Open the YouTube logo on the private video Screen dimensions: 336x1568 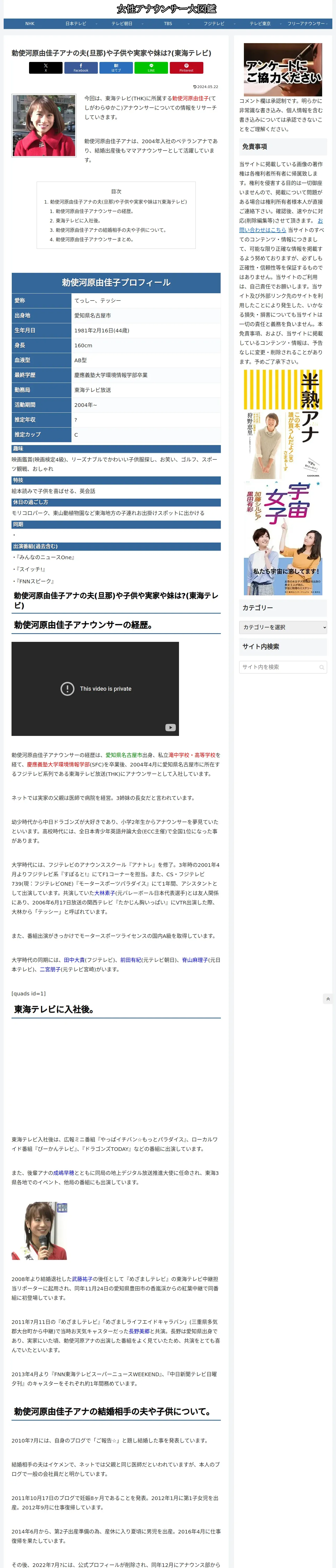coord(170,727)
